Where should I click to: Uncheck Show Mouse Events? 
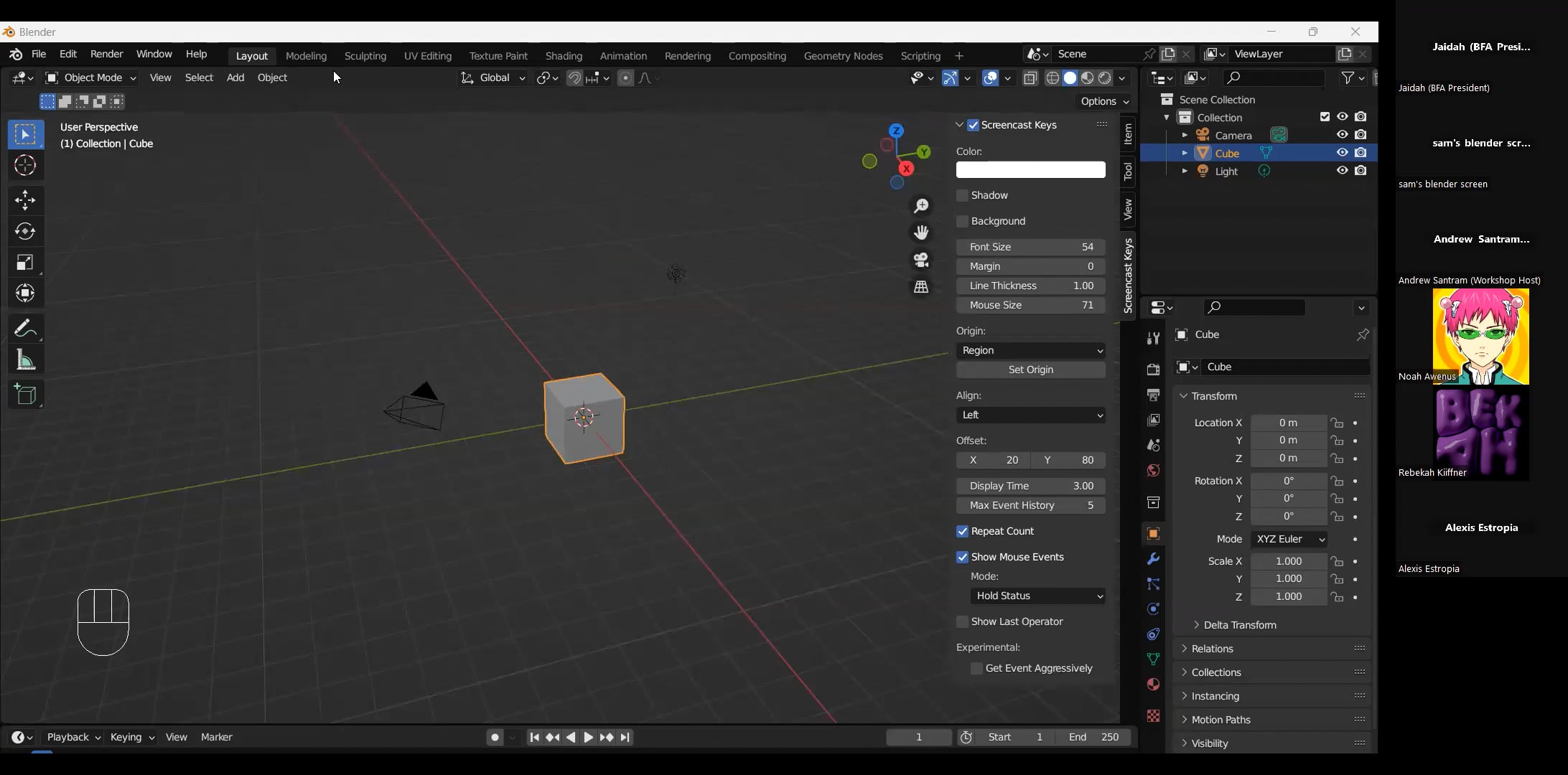pyautogui.click(x=963, y=557)
